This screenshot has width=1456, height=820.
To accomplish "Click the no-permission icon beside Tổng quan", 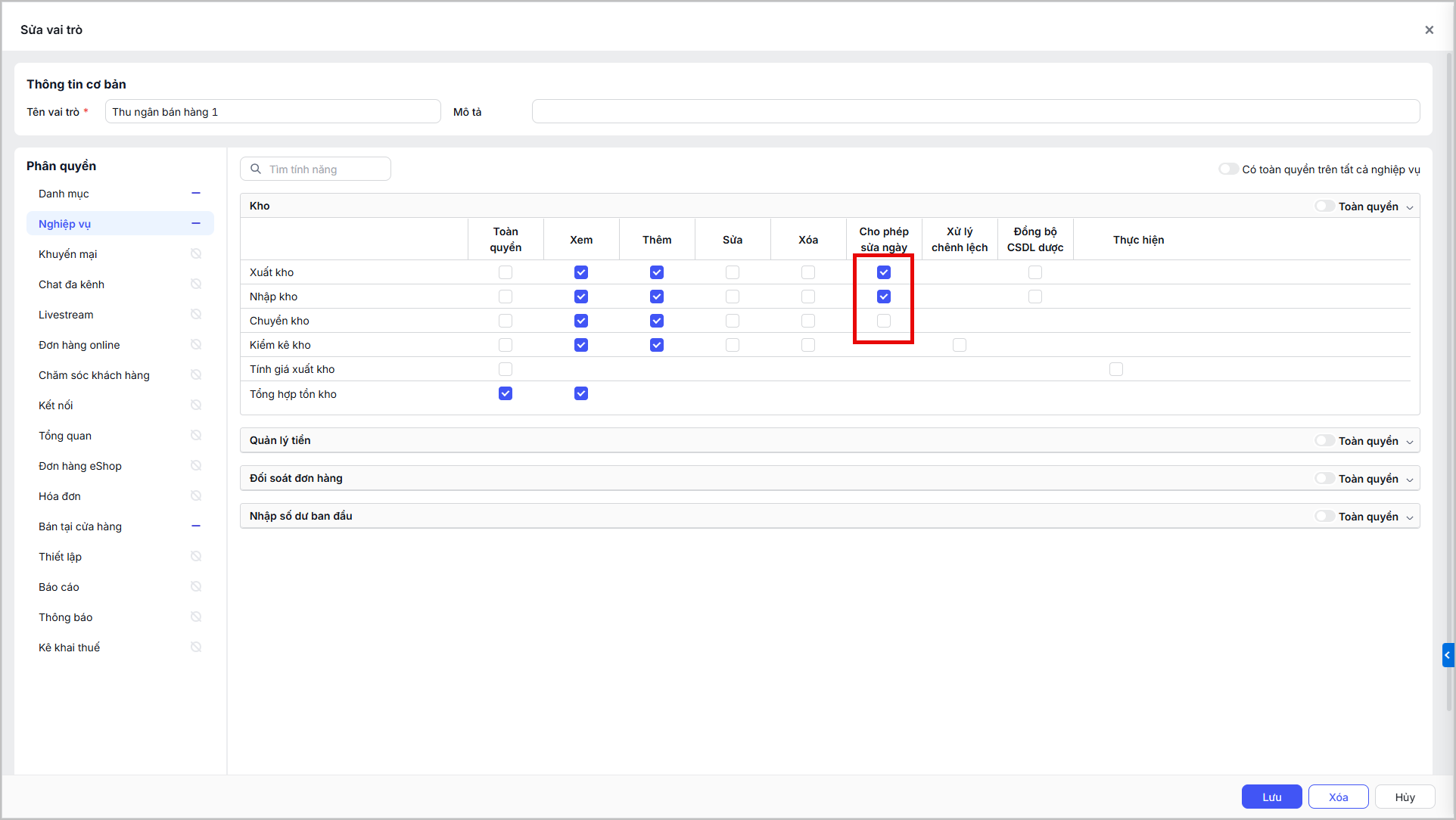I will pyautogui.click(x=196, y=436).
